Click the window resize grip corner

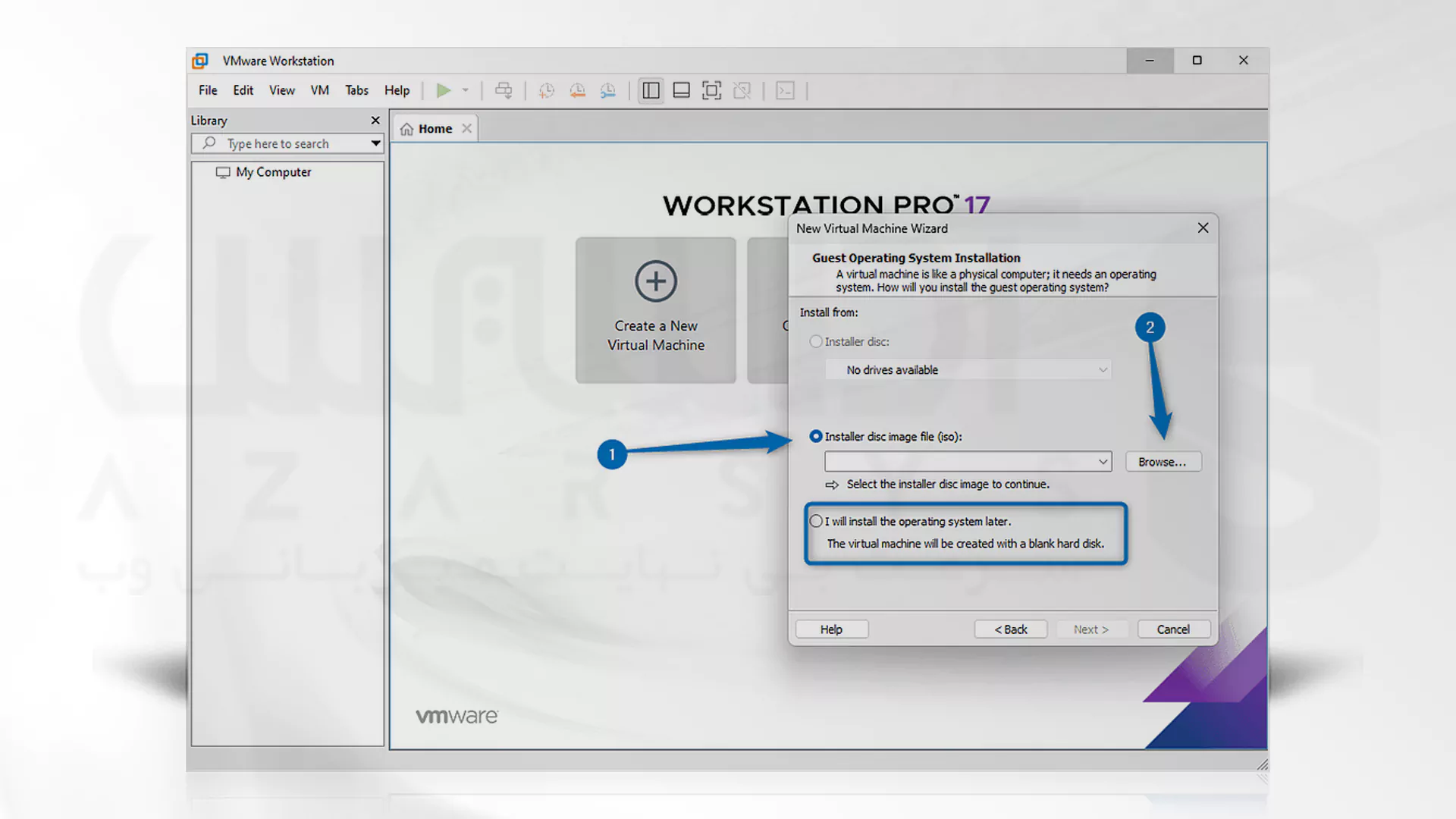point(1262,764)
